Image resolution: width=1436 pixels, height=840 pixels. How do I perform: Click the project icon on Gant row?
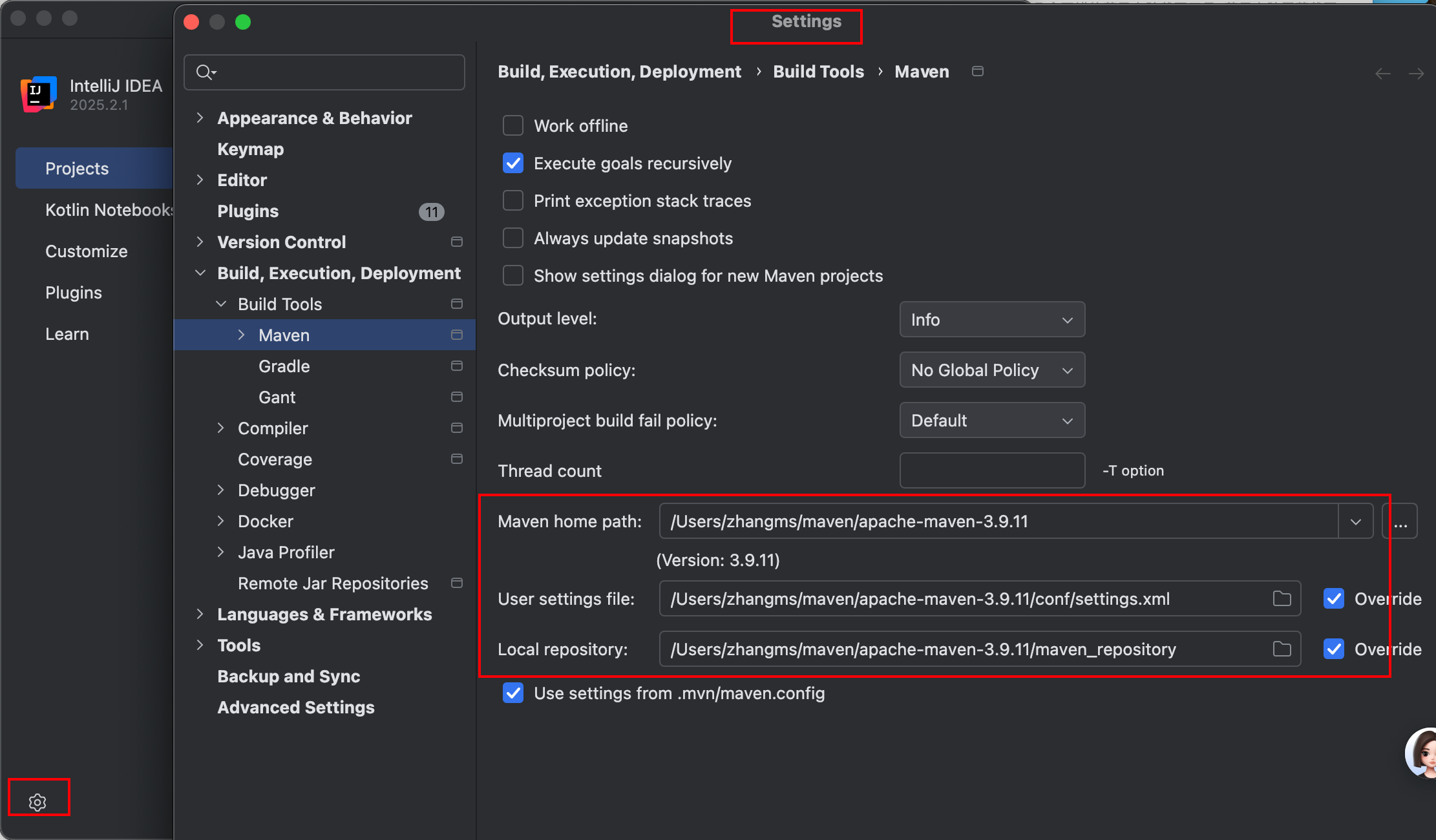pos(457,397)
